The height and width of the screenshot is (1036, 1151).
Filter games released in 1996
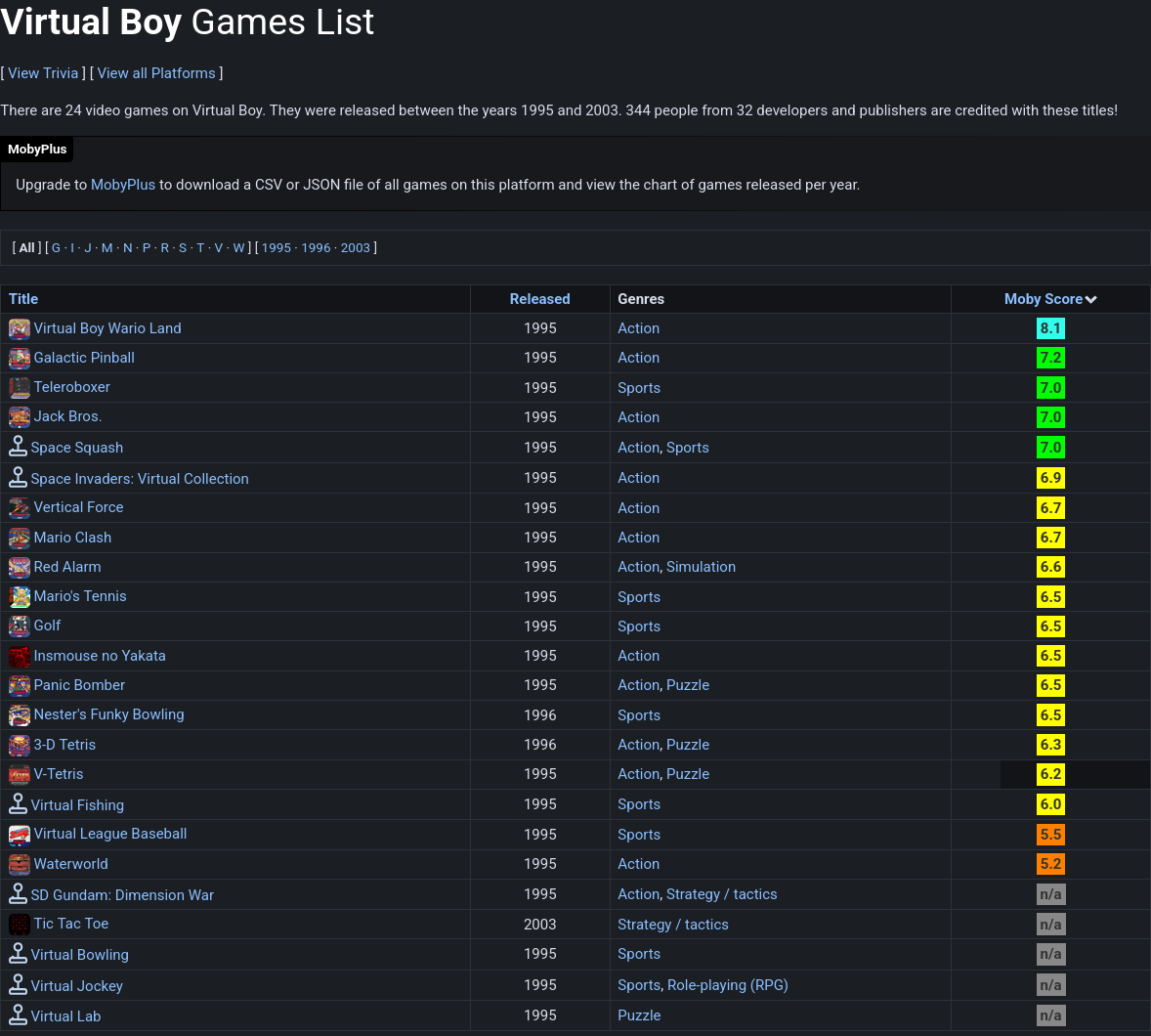tap(316, 247)
